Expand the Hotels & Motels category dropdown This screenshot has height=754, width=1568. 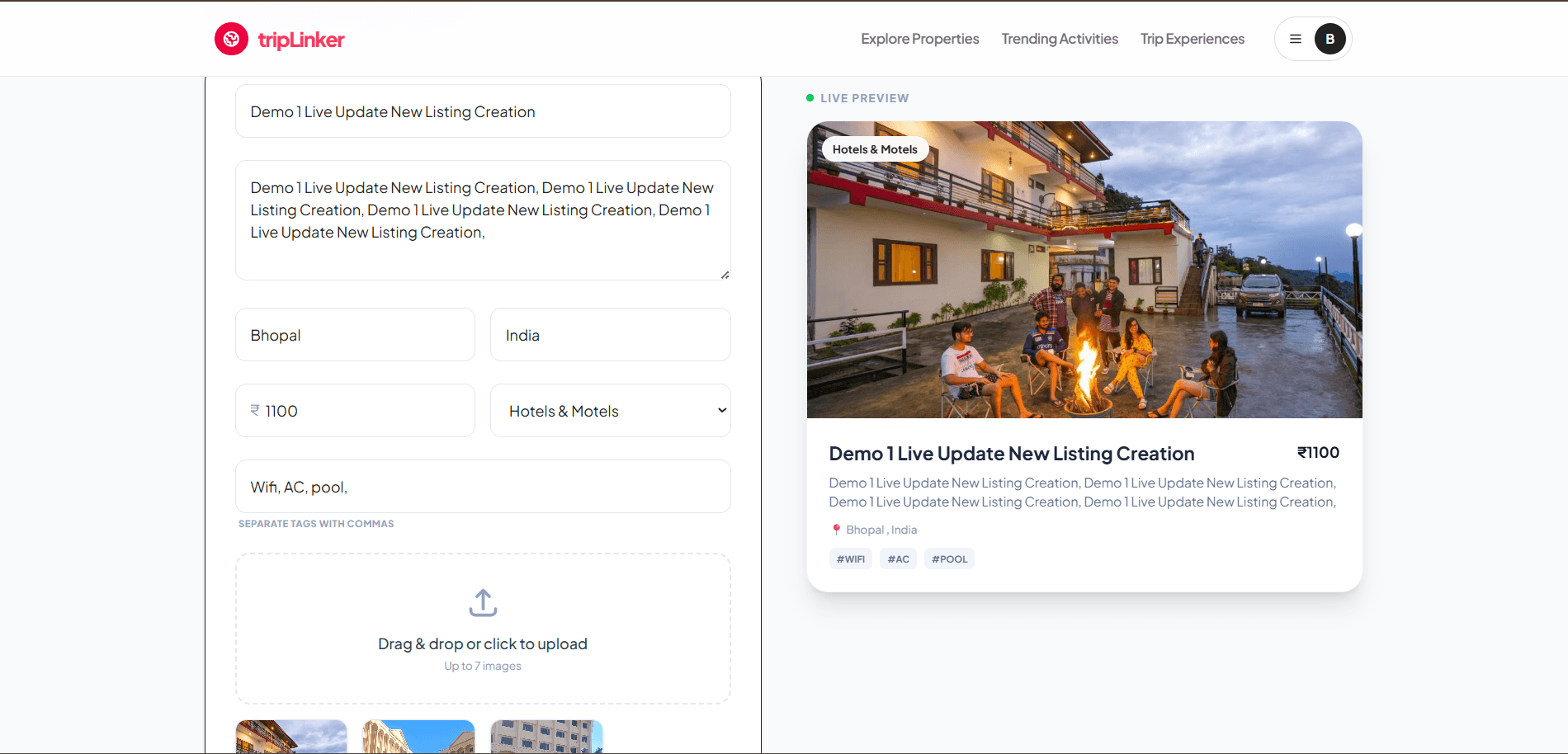point(611,411)
